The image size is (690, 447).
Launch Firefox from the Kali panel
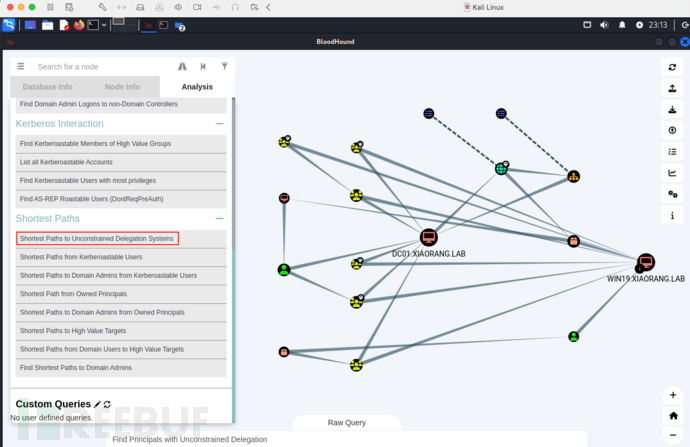coord(79,25)
